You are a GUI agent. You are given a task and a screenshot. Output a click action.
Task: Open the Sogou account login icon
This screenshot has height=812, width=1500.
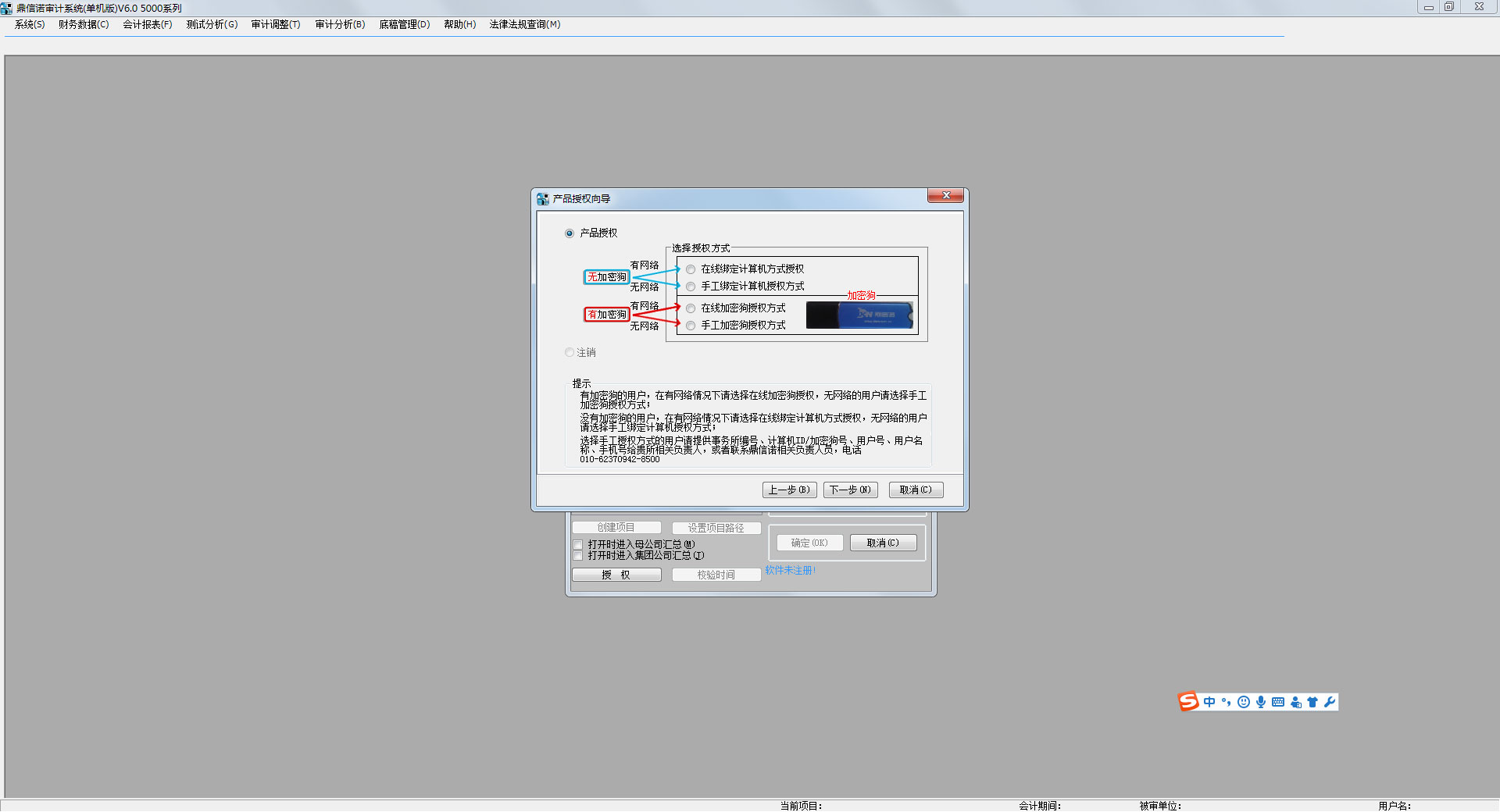[1295, 702]
